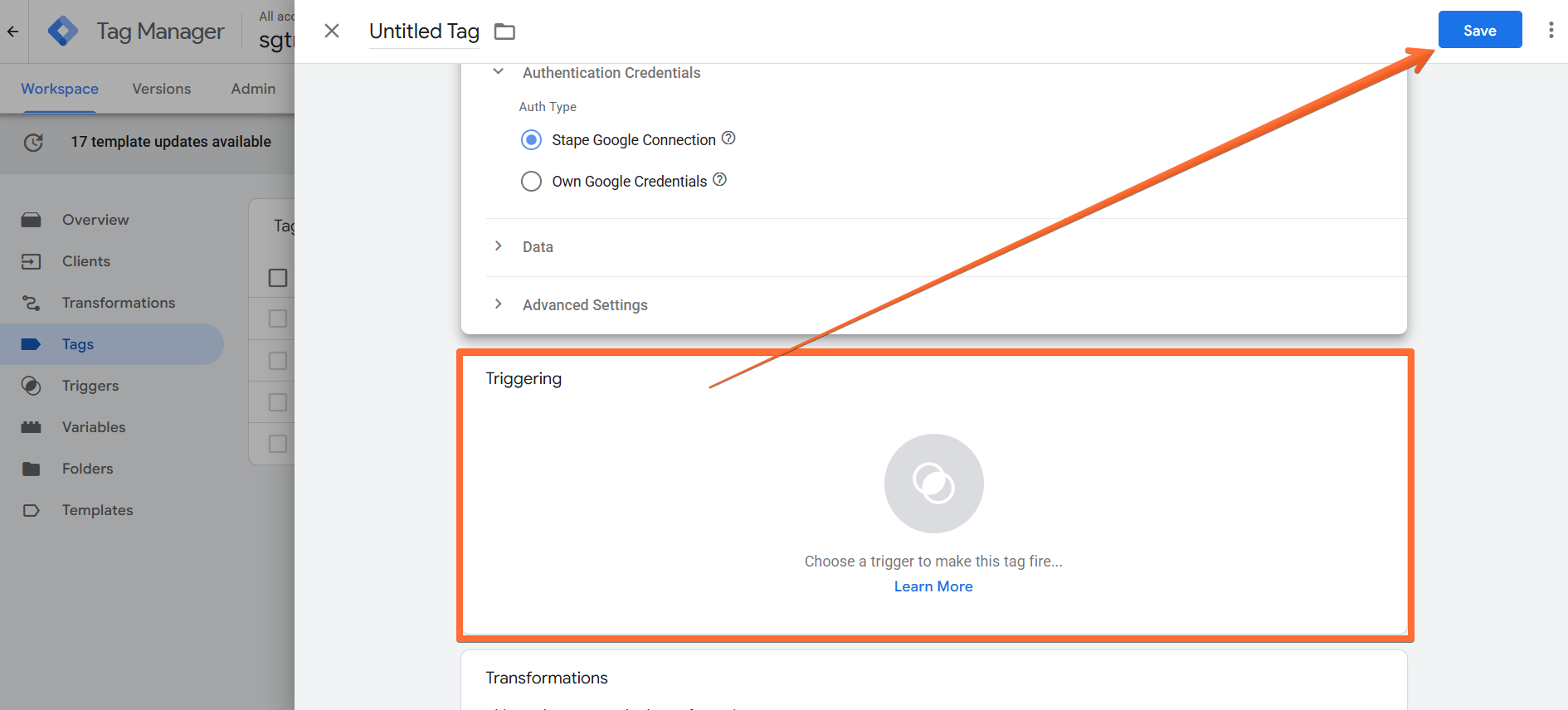Click the trigger placeholder circle icon
Screen dimensions: 1568x710
[x=933, y=483]
